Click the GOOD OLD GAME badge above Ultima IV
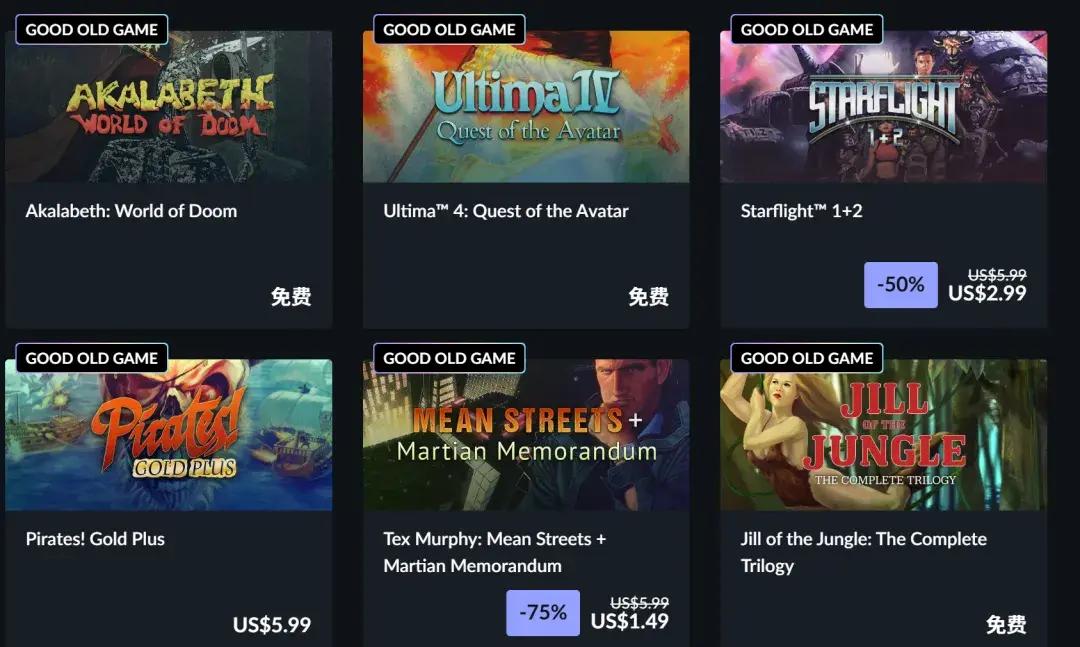Screen dimensions: 1080x647 tap(449, 30)
